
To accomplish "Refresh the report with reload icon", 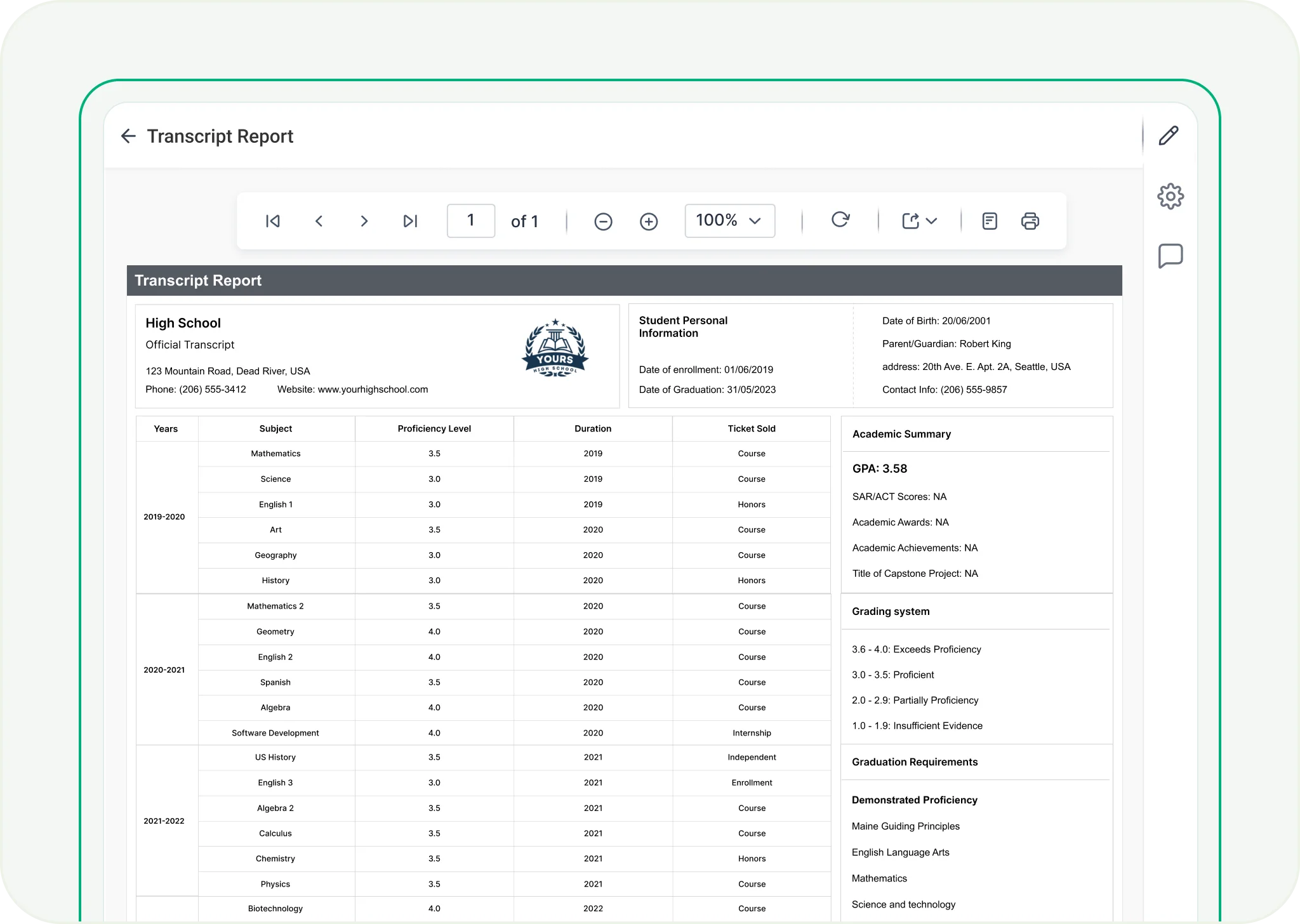I will (x=840, y=220).
